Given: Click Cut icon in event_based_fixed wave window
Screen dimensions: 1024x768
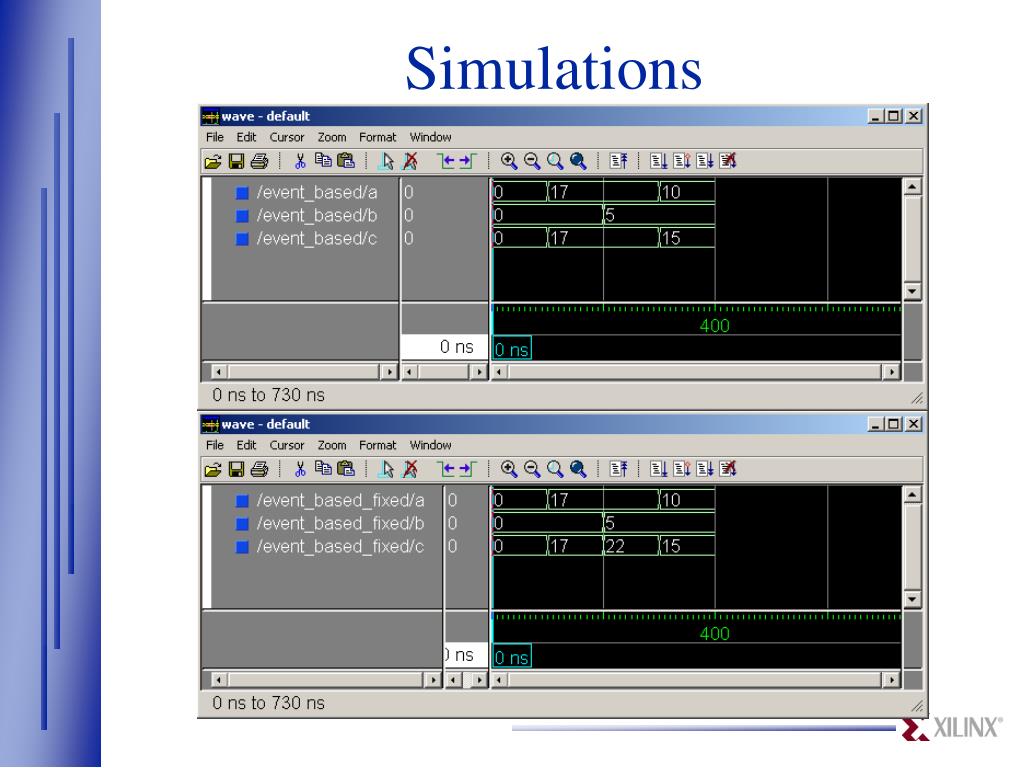Looking at the screenshot, I should (x=300, y=469).
